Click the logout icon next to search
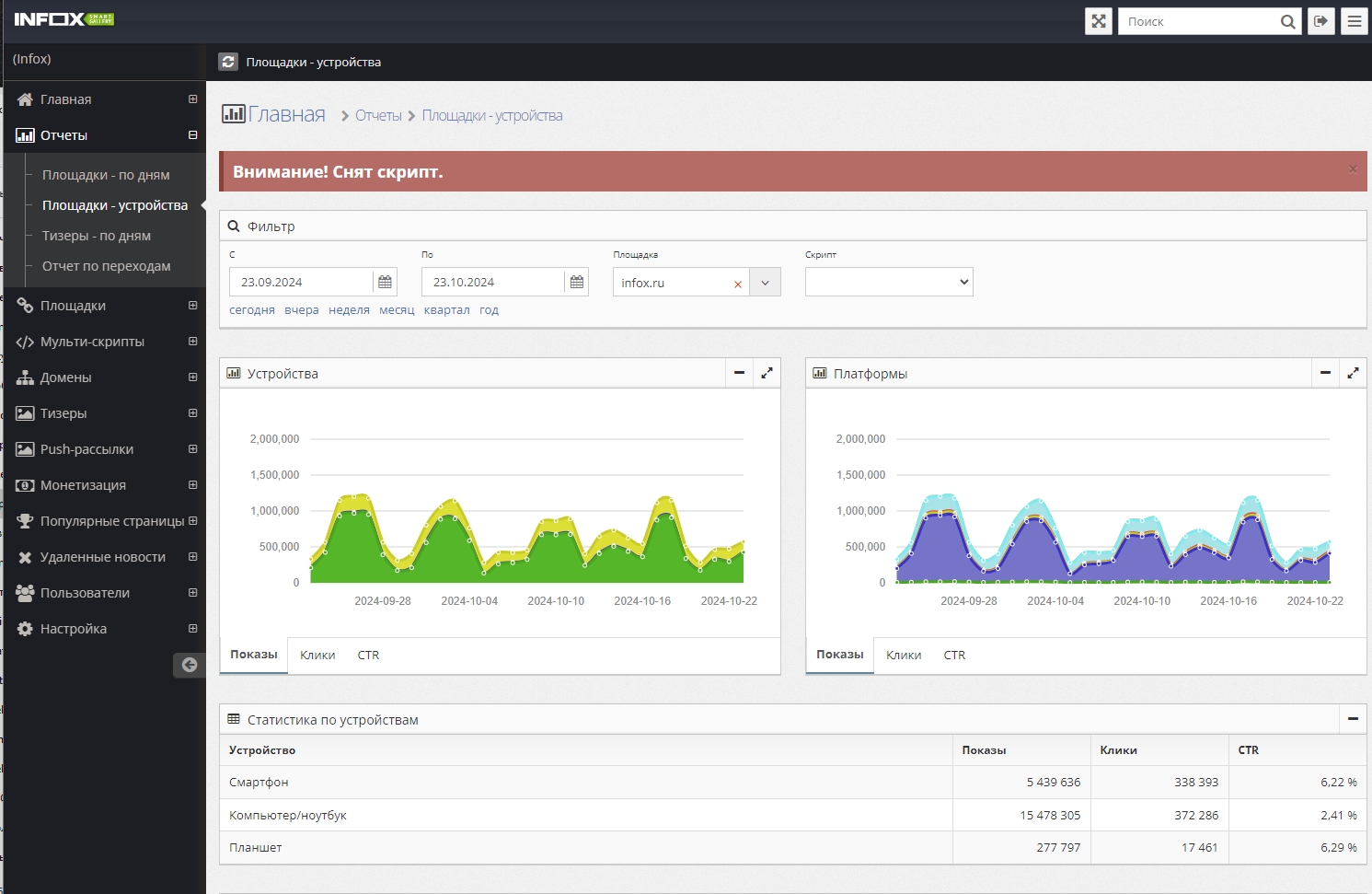This screenshot has height=894, width=1372. coord(1320,21)
